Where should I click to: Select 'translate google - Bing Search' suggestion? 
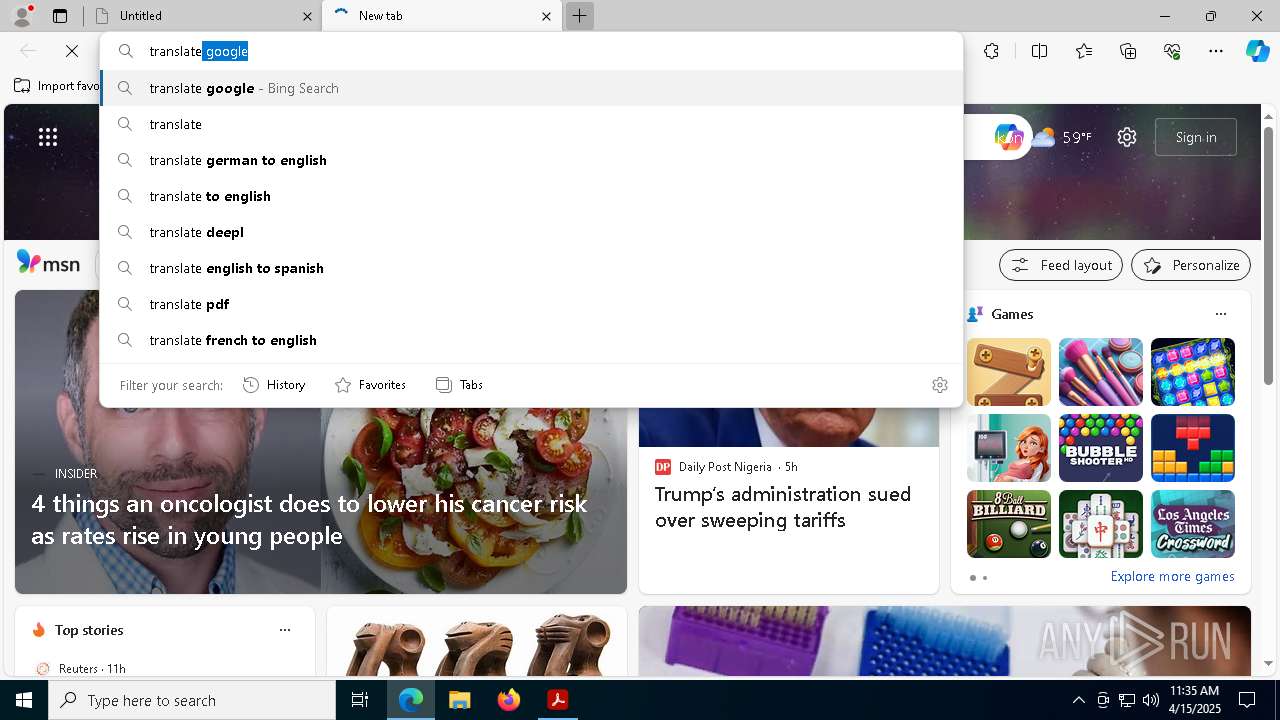tap(531, 88)
